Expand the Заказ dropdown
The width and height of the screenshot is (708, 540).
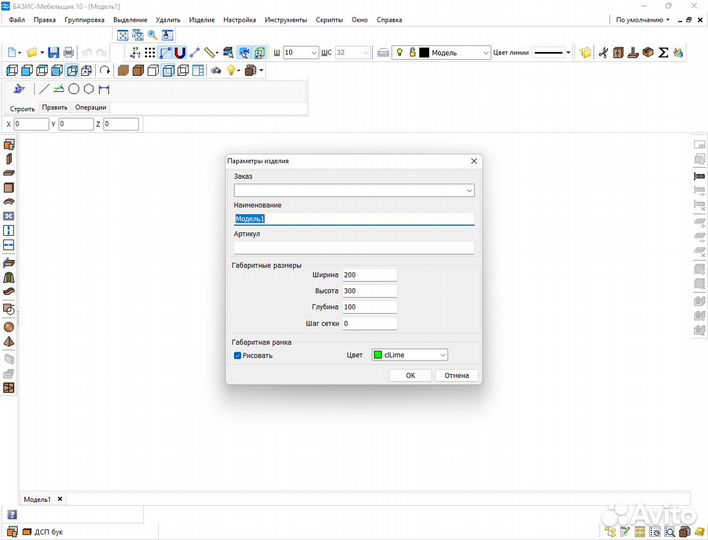469,190
